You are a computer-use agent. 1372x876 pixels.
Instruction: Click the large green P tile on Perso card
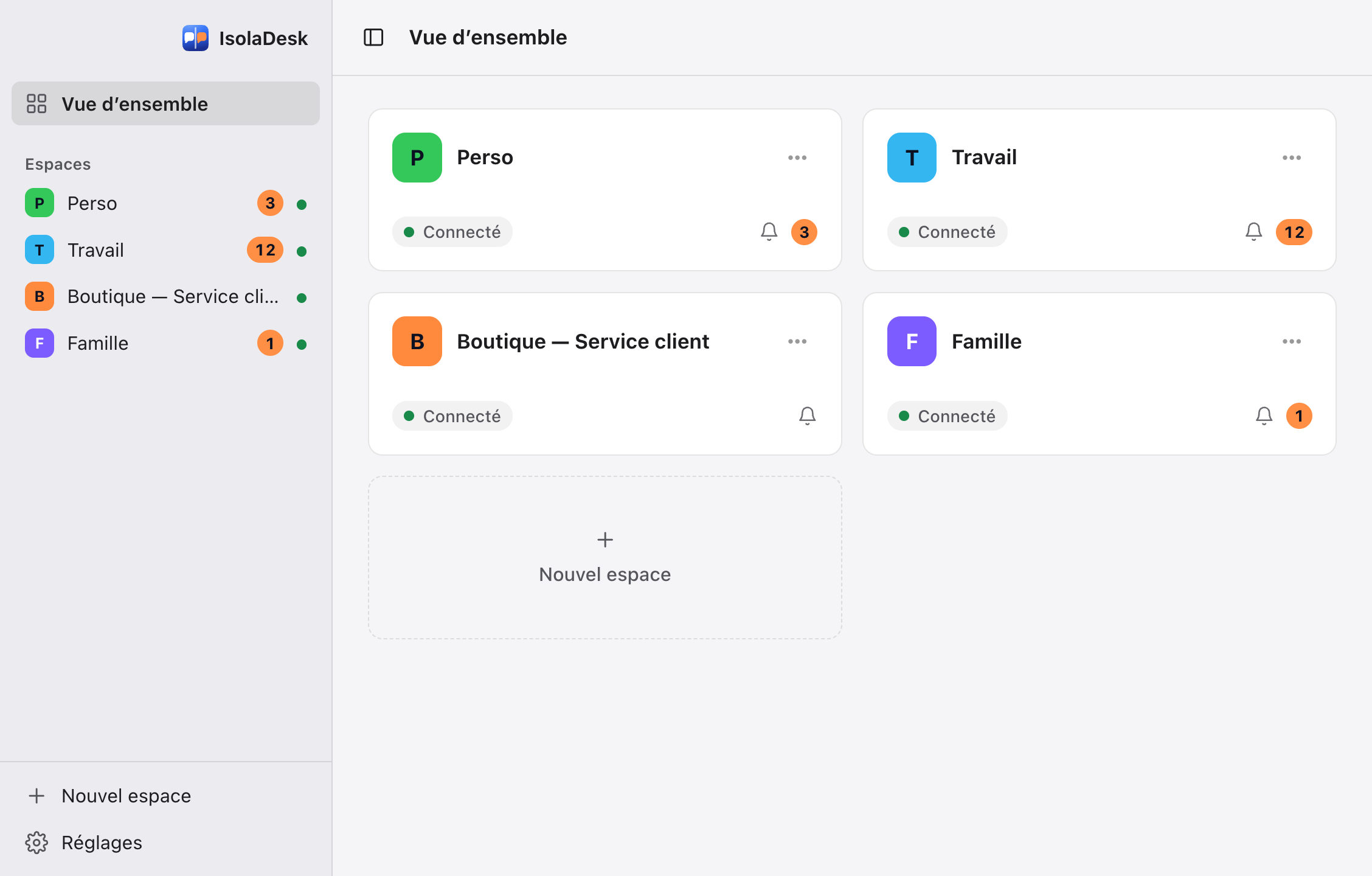(x=417, y=158)
